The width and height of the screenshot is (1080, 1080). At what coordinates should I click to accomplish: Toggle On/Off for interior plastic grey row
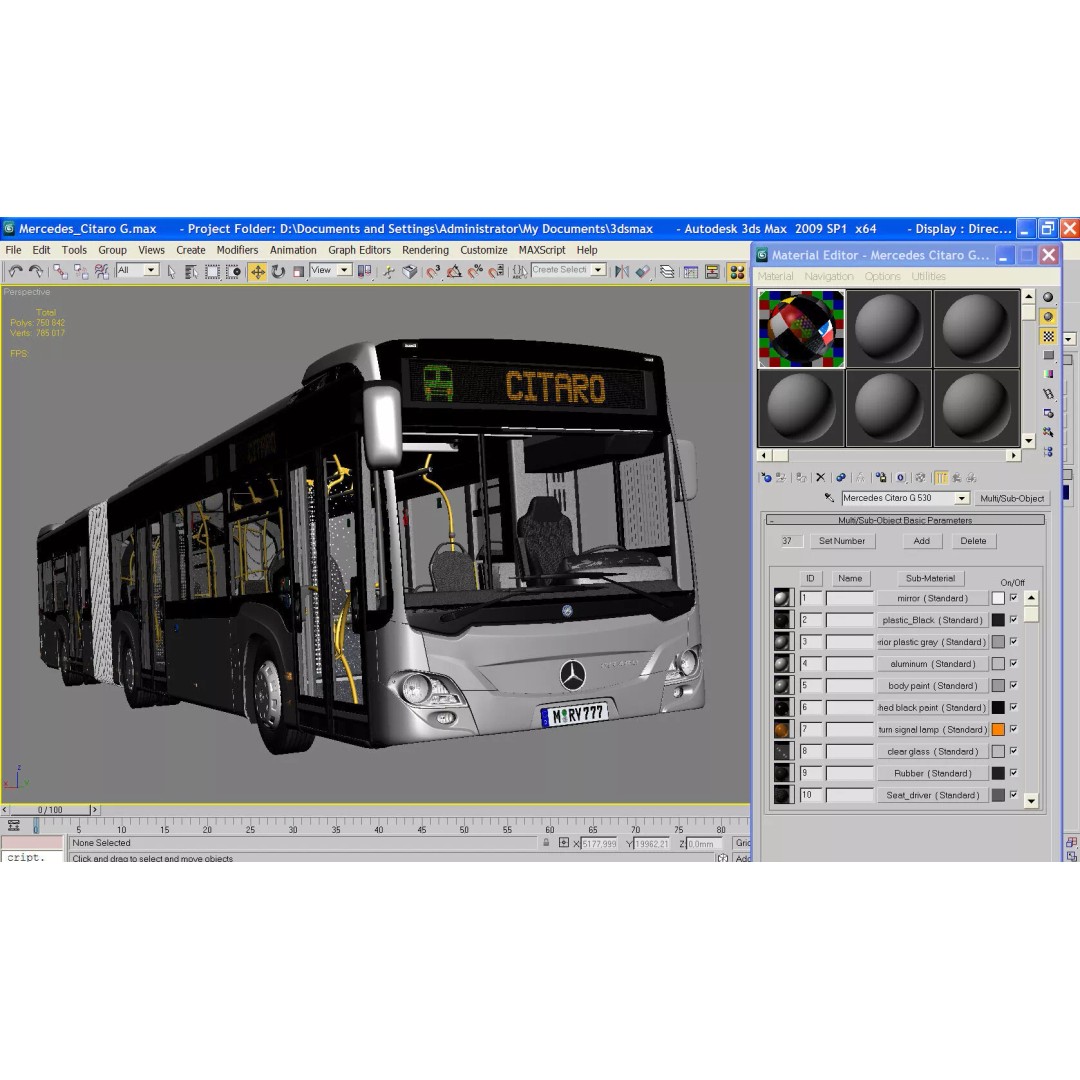1013,641
